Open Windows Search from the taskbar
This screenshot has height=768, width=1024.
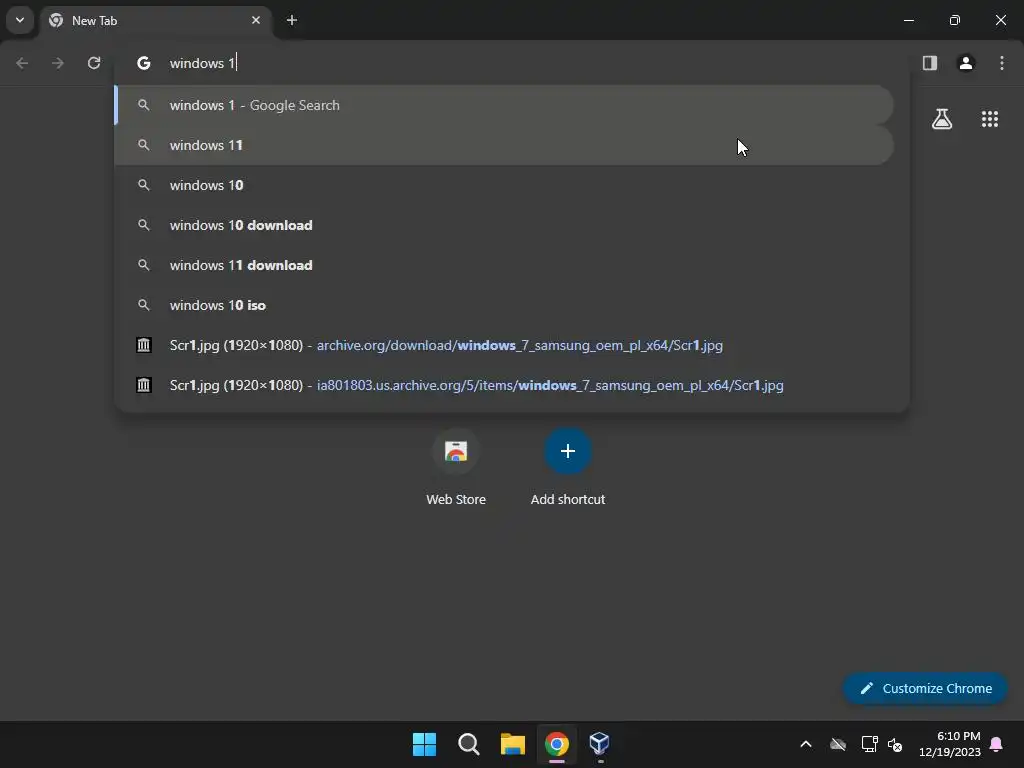469,744
